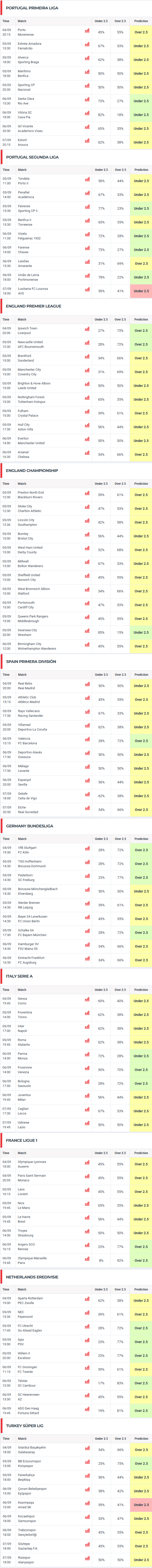152x1568 pixels.
Task: Click Under 2.5 column header in Italy Serie A table
Action: coord(101,990)
